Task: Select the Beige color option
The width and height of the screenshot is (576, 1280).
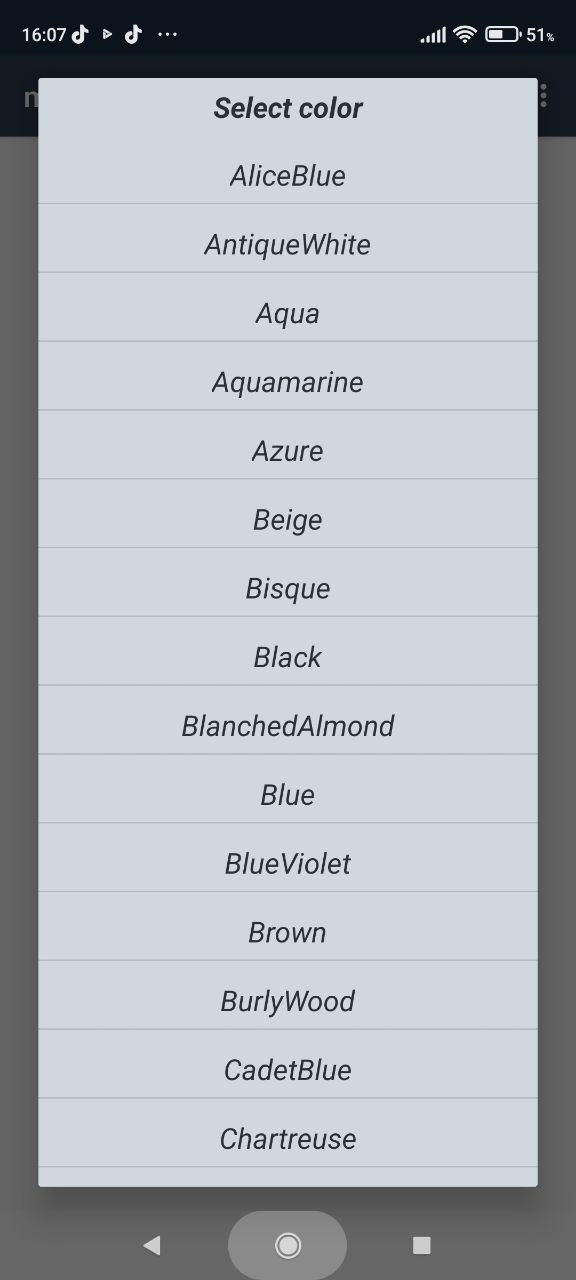Action: point(288,520)
